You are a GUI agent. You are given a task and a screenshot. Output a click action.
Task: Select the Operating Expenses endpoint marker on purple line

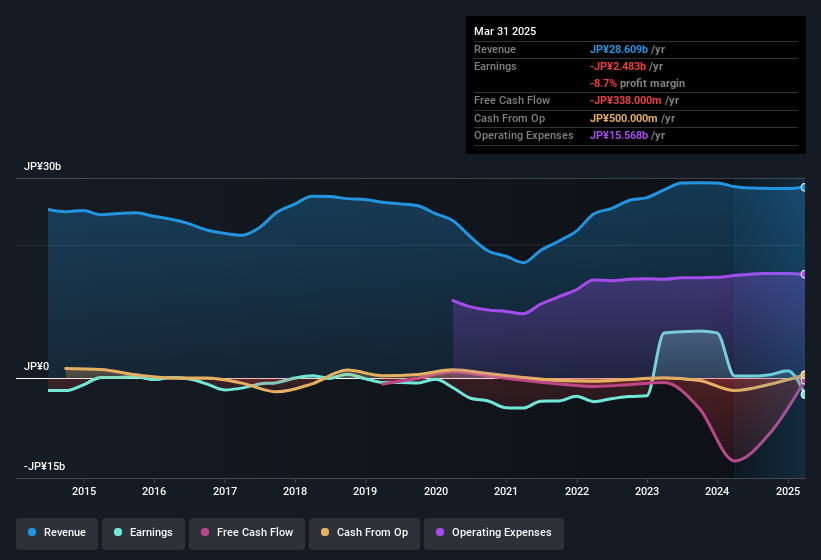point(804,274)
